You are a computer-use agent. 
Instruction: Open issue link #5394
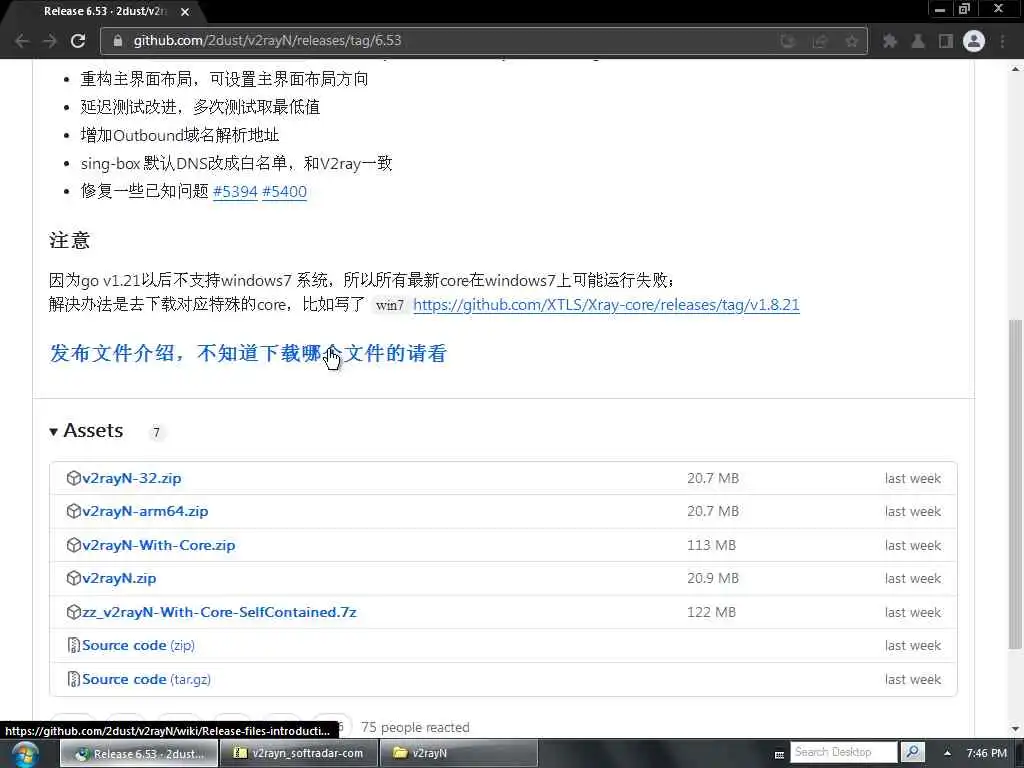tap(235, 191)
